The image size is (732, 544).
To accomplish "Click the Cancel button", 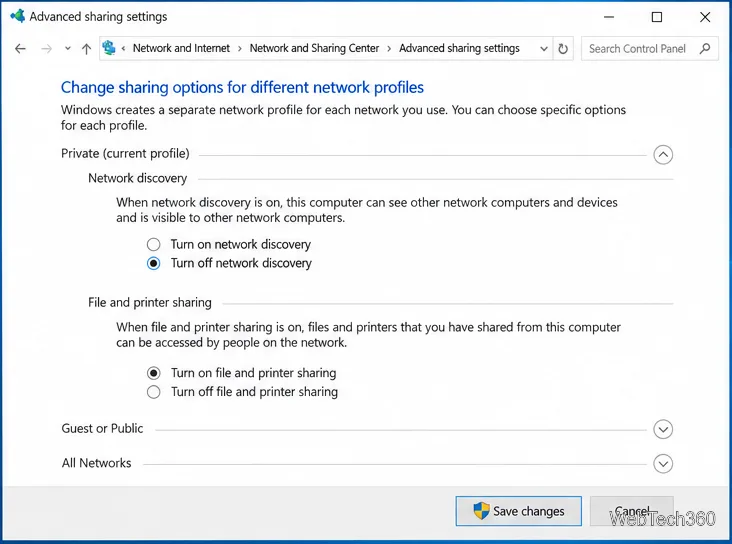I will [632, 511].
